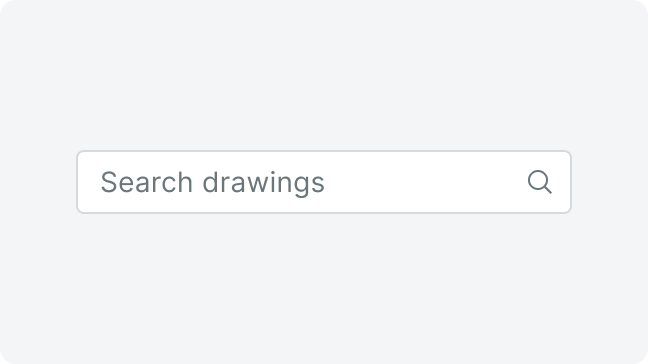Run the search from the magnifier icon
648x364 pixels.
(540, 182)
